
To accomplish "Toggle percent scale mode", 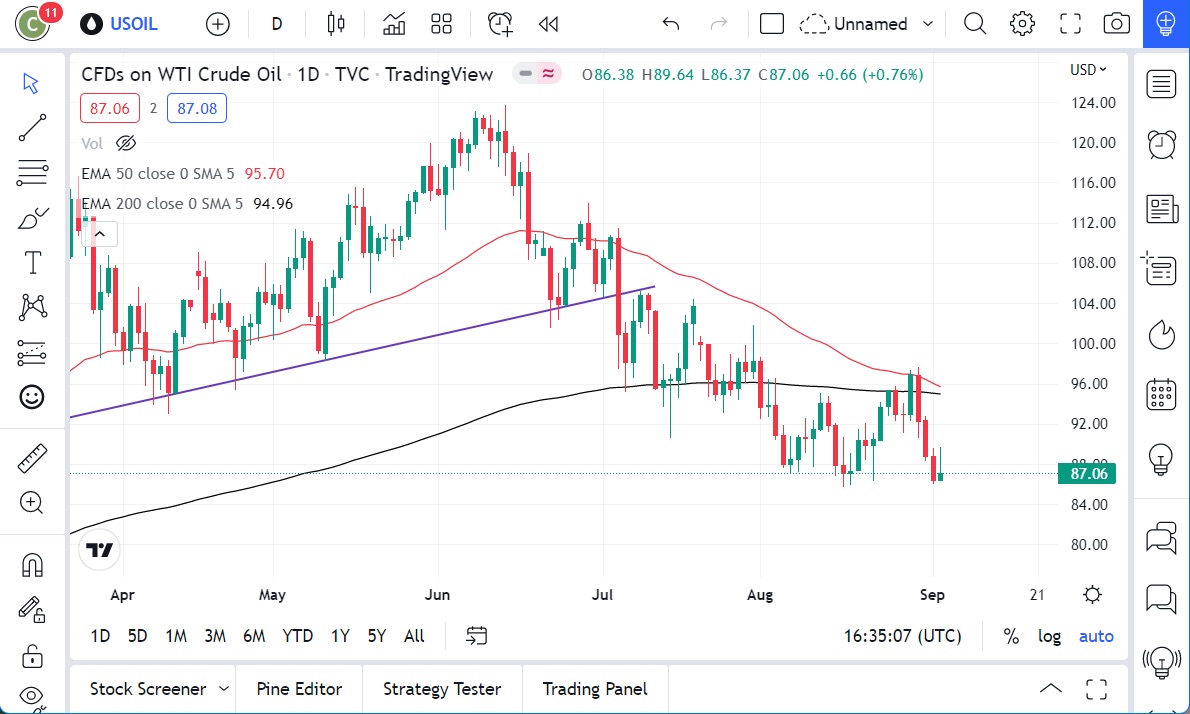I will coord(1011,636).
